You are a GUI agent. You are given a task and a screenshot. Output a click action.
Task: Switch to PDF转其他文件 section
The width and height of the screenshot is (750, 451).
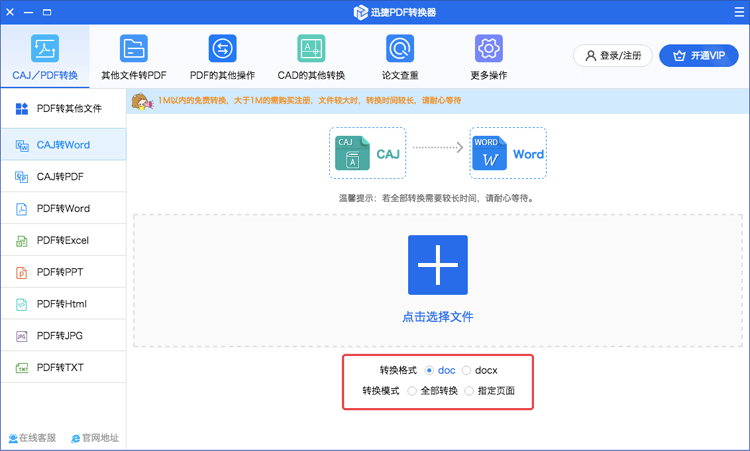(x=64, y=109)
